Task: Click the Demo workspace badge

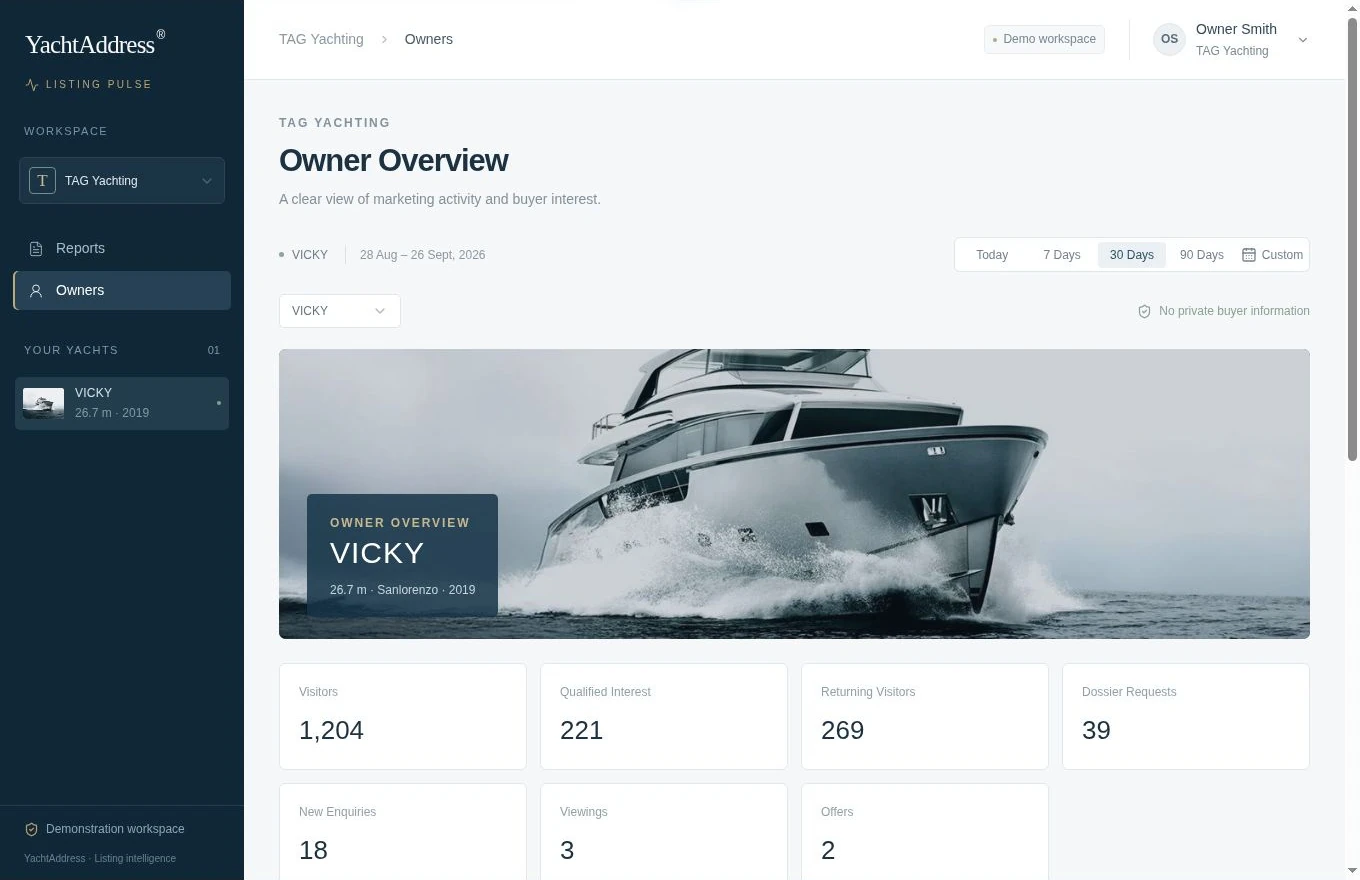Action: [x=1044, y=39]
